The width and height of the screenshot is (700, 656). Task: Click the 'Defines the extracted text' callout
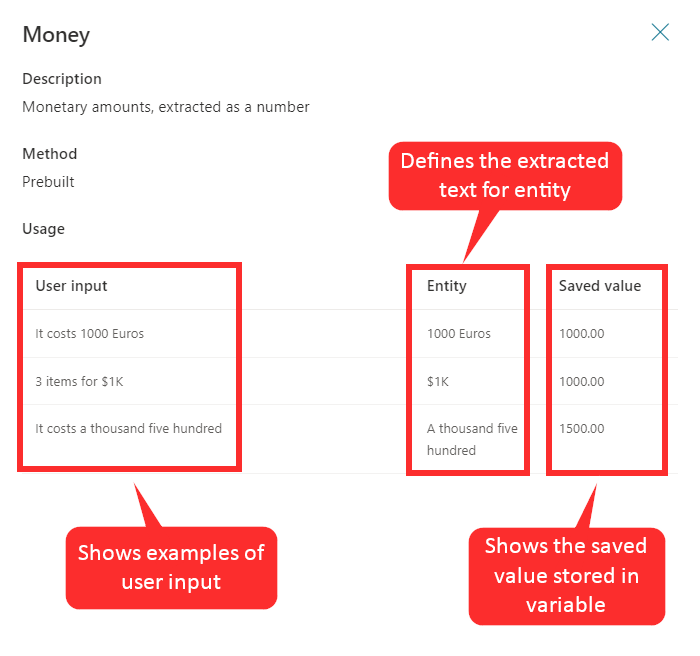(505, 175)
